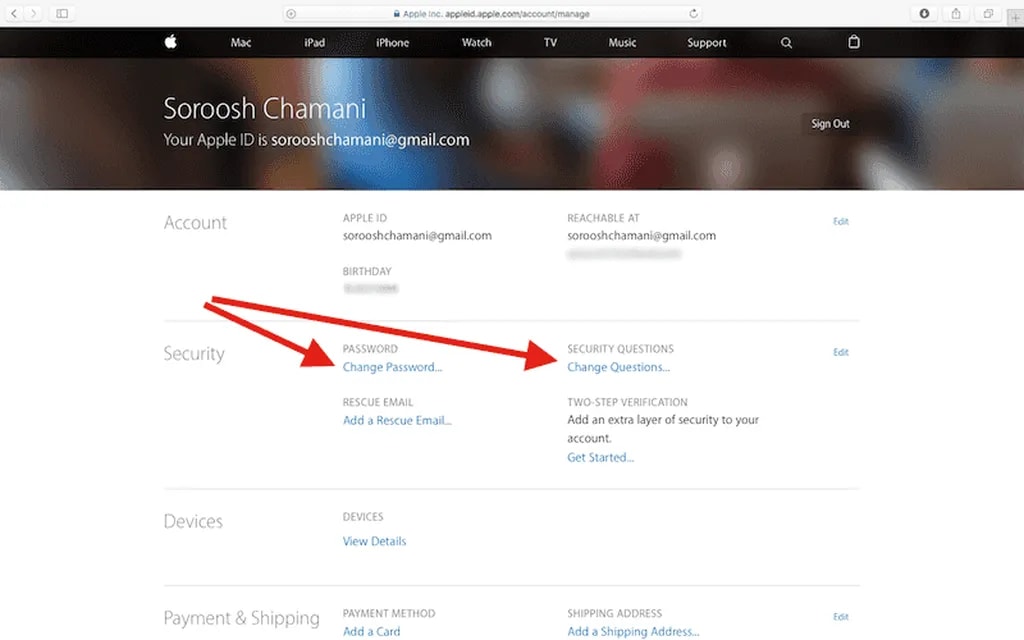Go to the Support menu item
The height and width of the screenshot is (640, 1024).
pos(706,43)
